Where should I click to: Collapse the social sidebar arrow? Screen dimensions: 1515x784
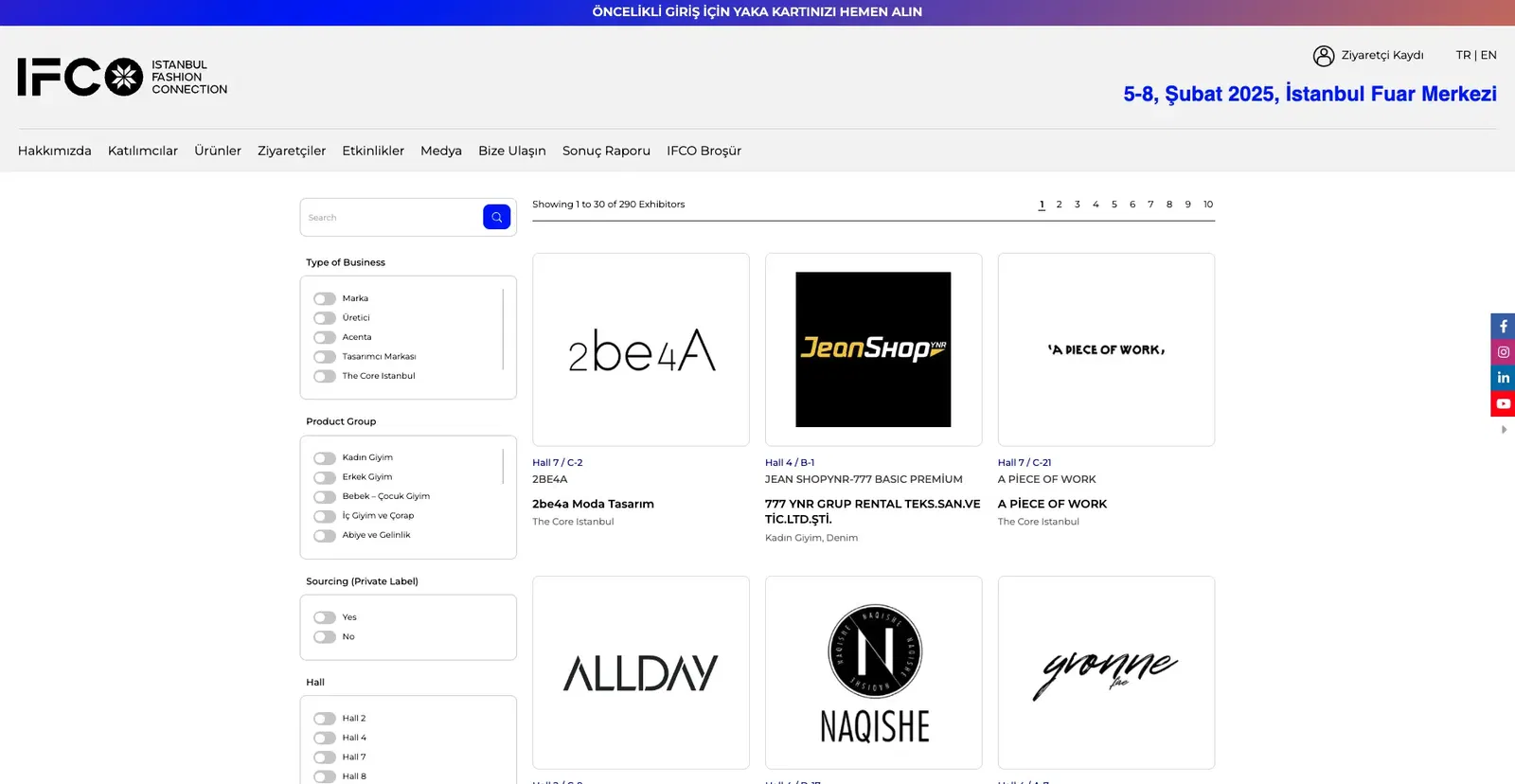(x=1504, y=430)
